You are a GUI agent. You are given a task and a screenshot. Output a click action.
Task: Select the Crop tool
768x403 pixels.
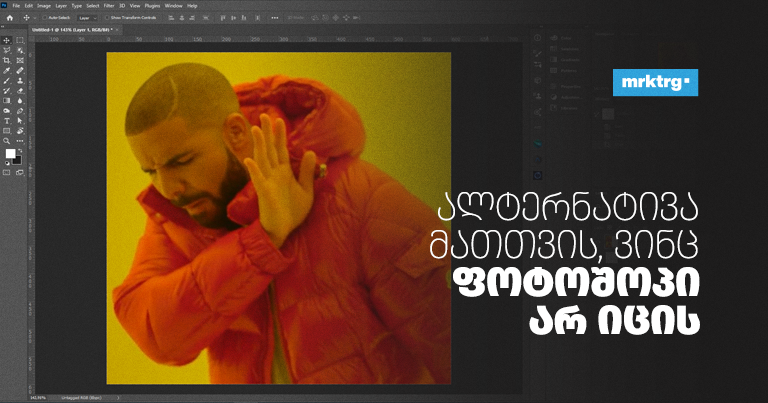(7, 61)
